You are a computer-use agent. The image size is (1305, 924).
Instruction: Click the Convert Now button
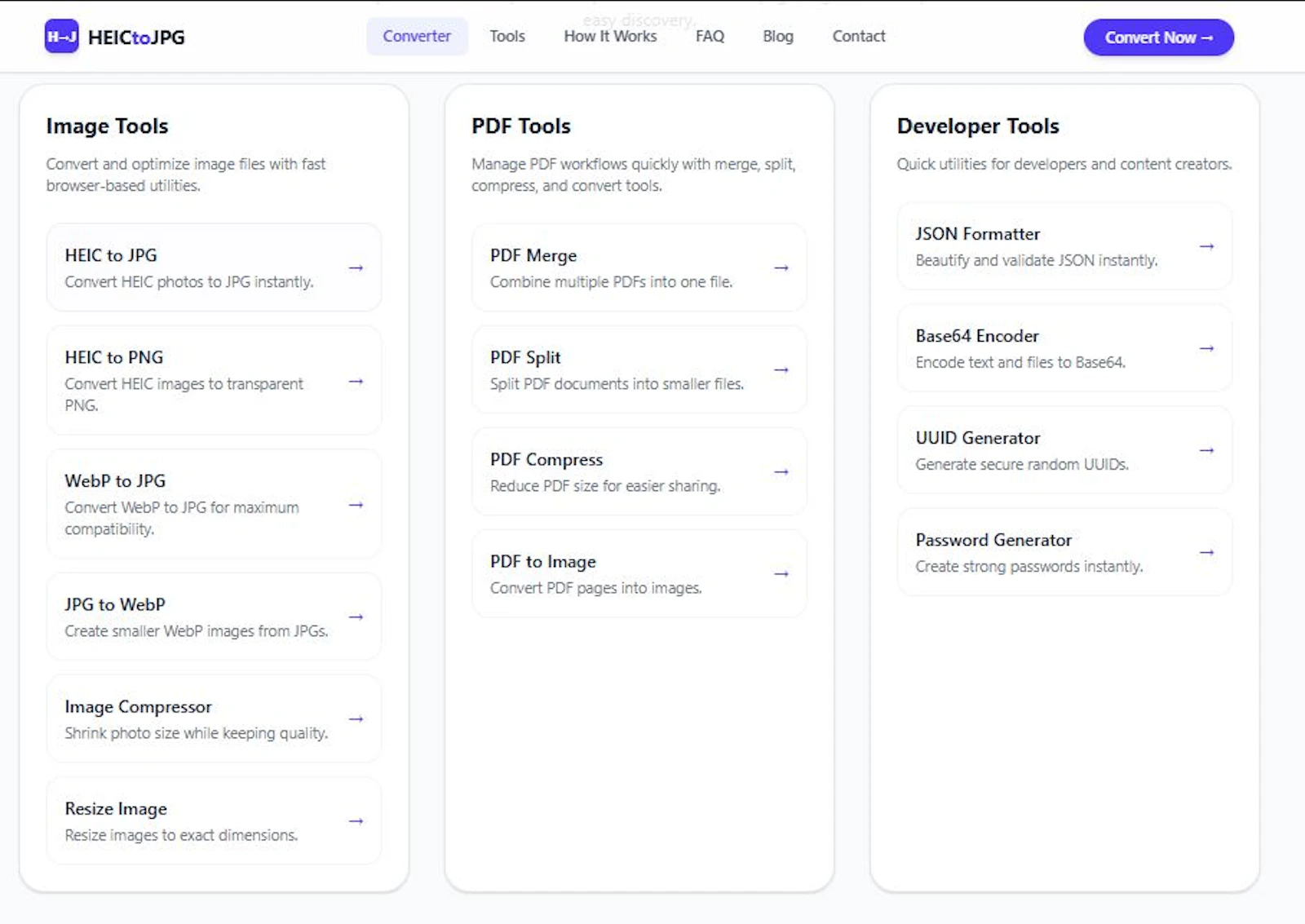[x=1158, y=38]
